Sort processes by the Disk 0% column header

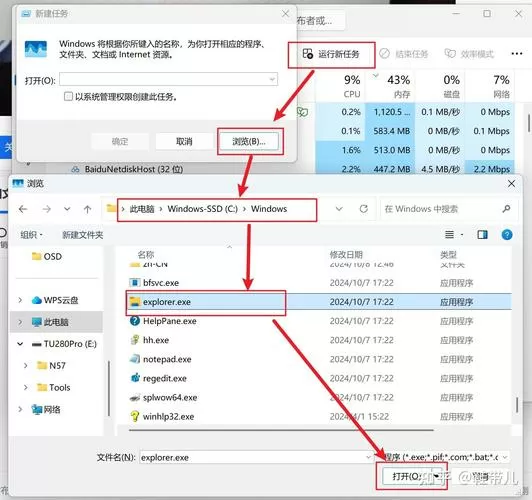[440, 86]
